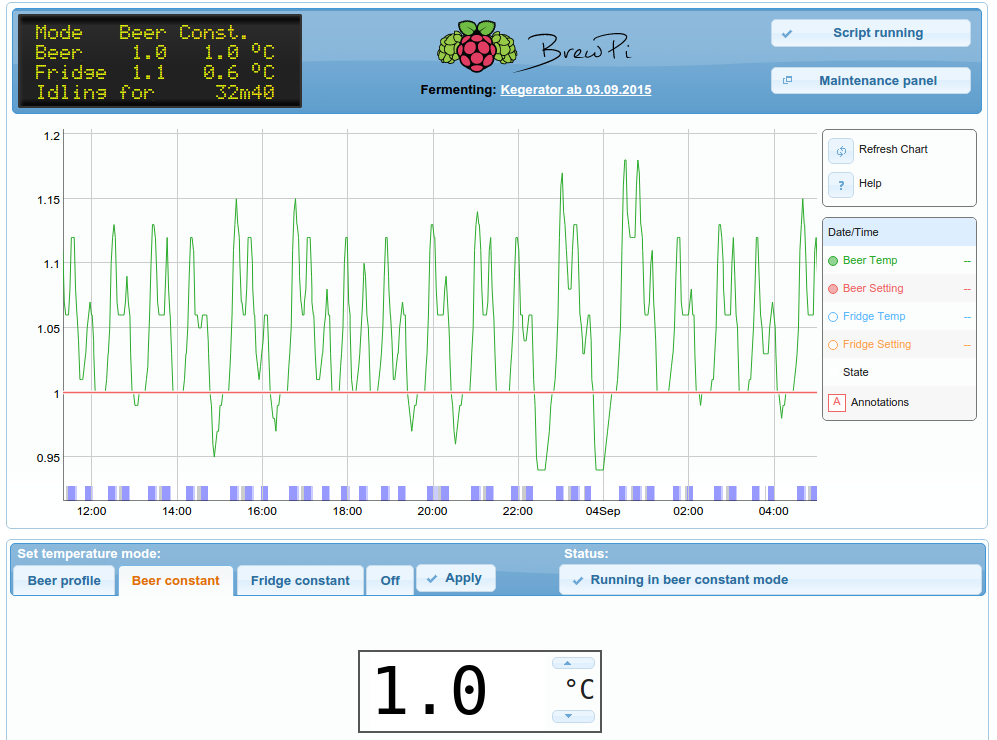Select the Beer constant tab

click(175, 580)
